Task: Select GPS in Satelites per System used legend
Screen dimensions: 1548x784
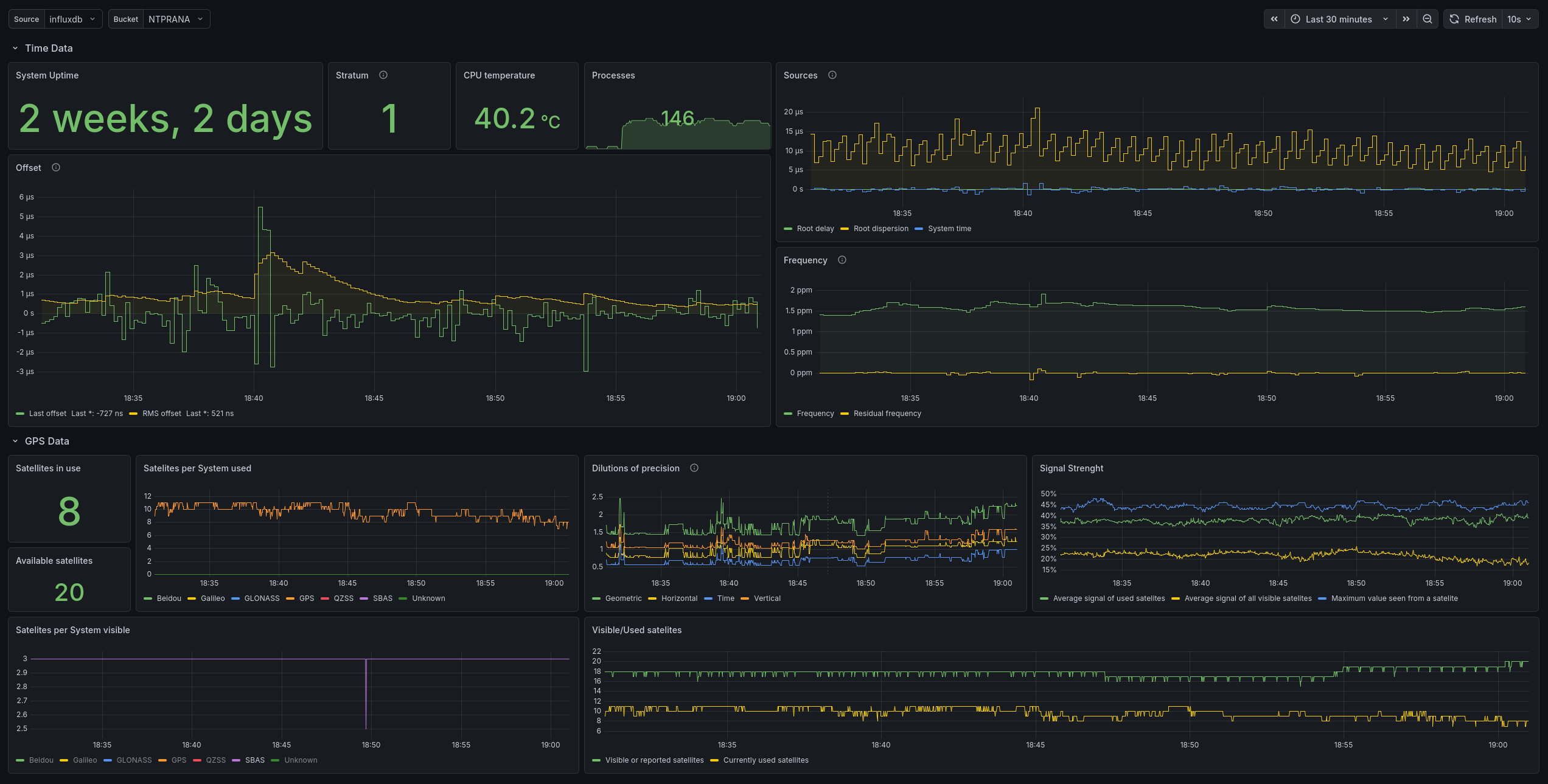Action: point(307,598)
